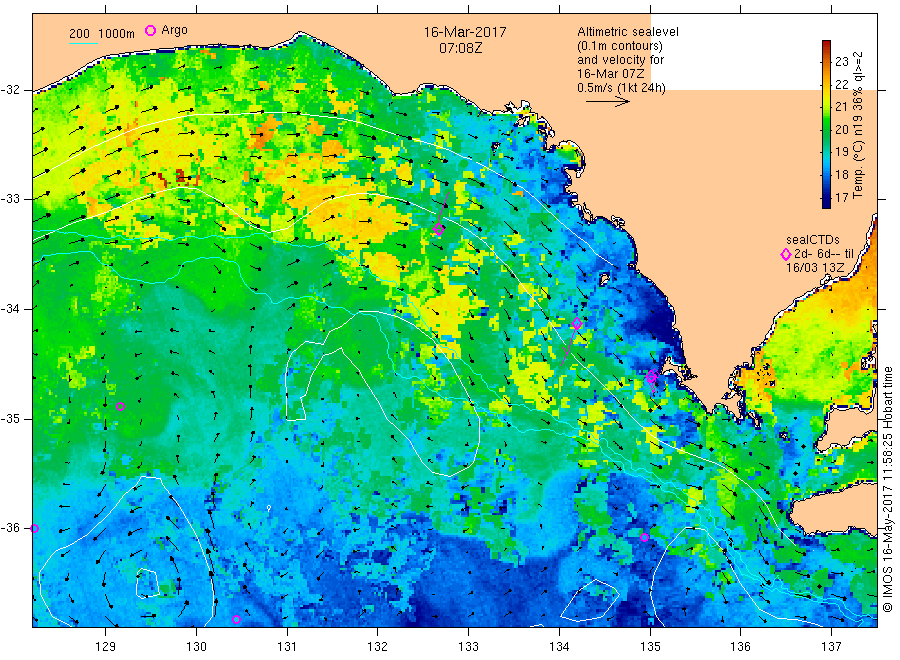The height and width of the screenshot is (660, 900).
Task: Click the dark blue bottom of the color bar beside 17
Action: coord(826,199)
